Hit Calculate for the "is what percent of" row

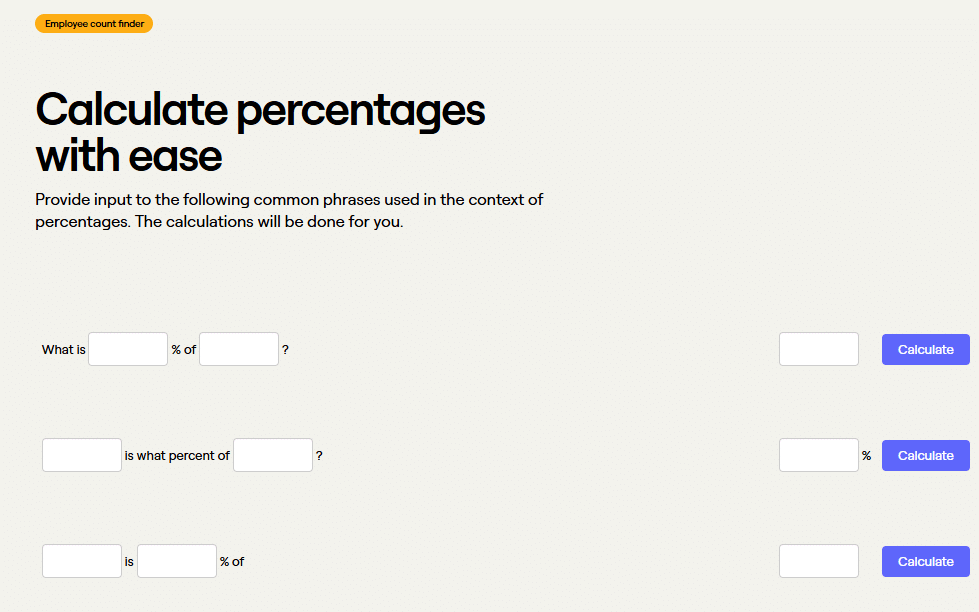[925, 455]
